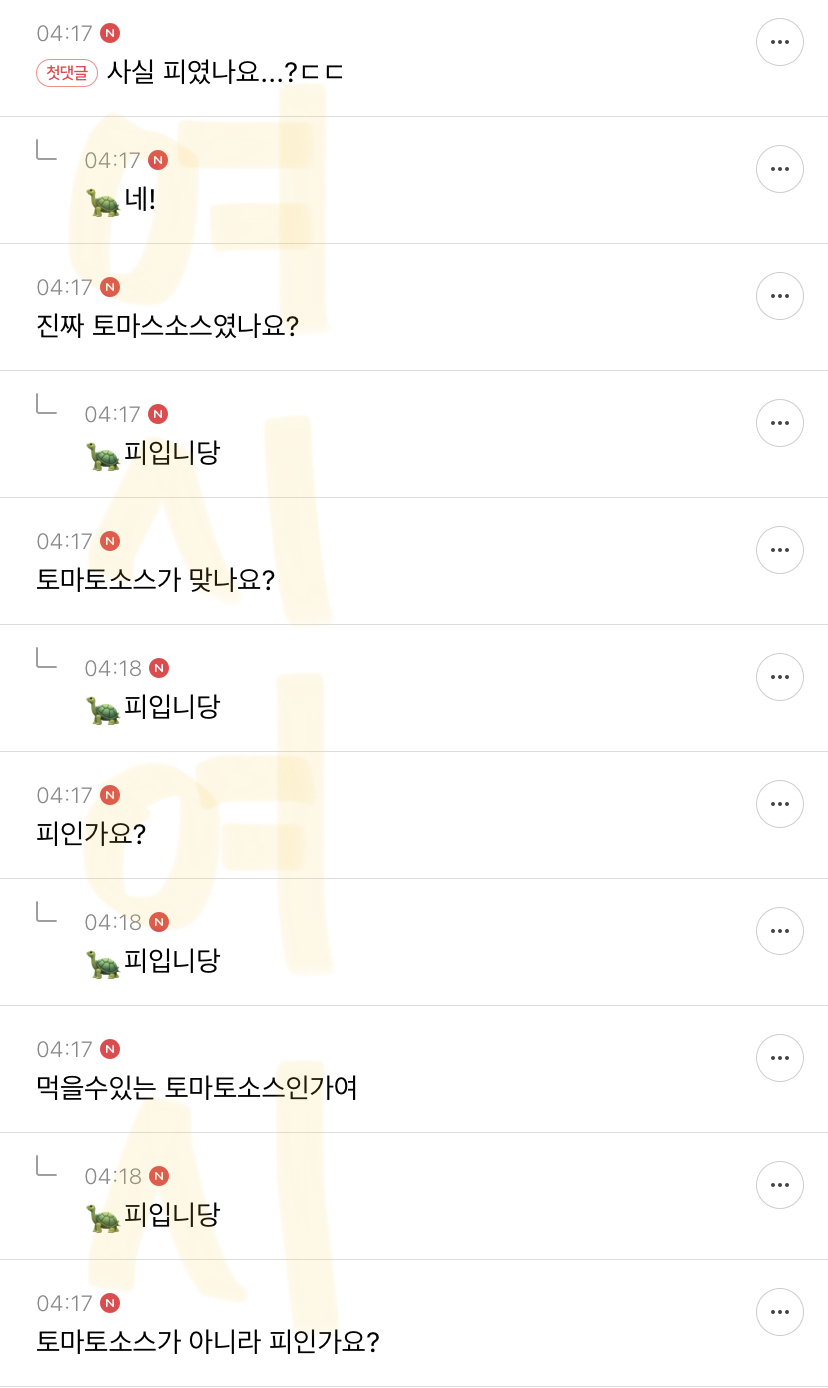Tap three-dot button beside "토마토소스가 아니라 피인가요?"
Image resolution: width=828 pixels, height=1388 pixels.
pos(780,1312)
